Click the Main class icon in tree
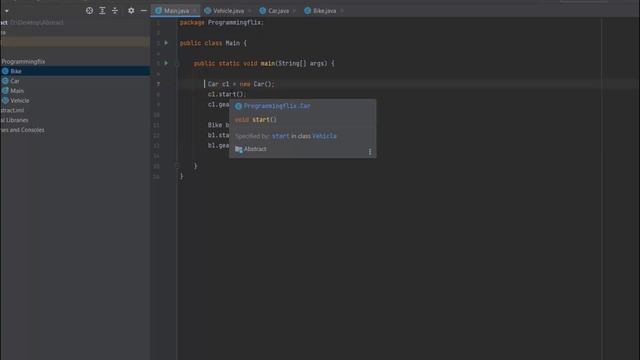 point(5,91)
